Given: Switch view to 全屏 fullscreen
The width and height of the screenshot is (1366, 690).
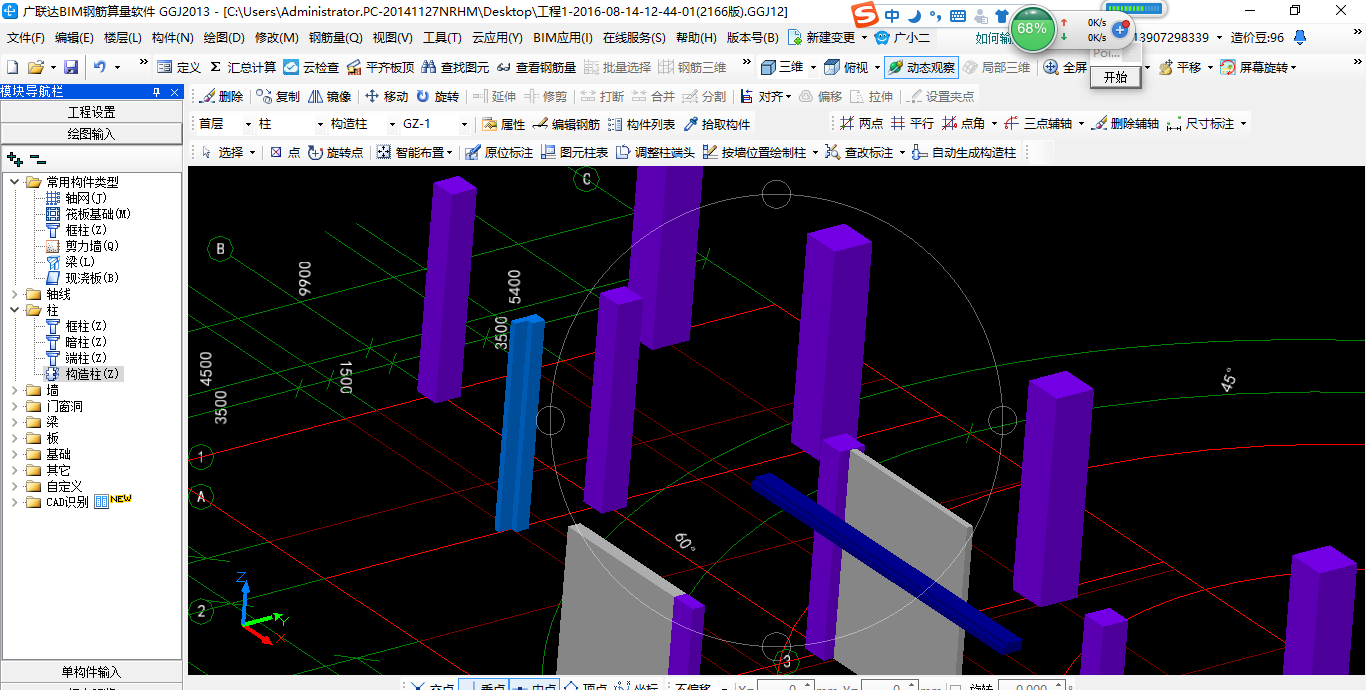Looking at the screenshot, I should [x=1065, y=67].
